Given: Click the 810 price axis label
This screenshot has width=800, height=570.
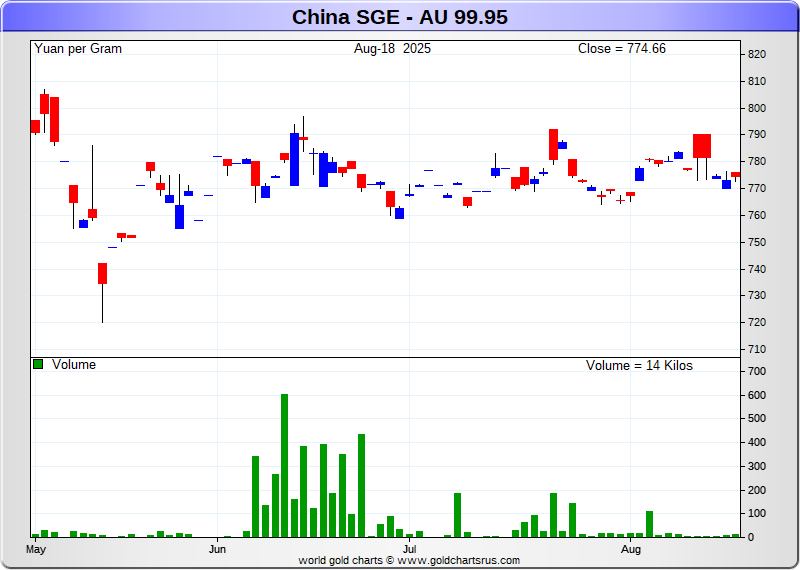Looking at the screenshot, I should coord(757,82).
